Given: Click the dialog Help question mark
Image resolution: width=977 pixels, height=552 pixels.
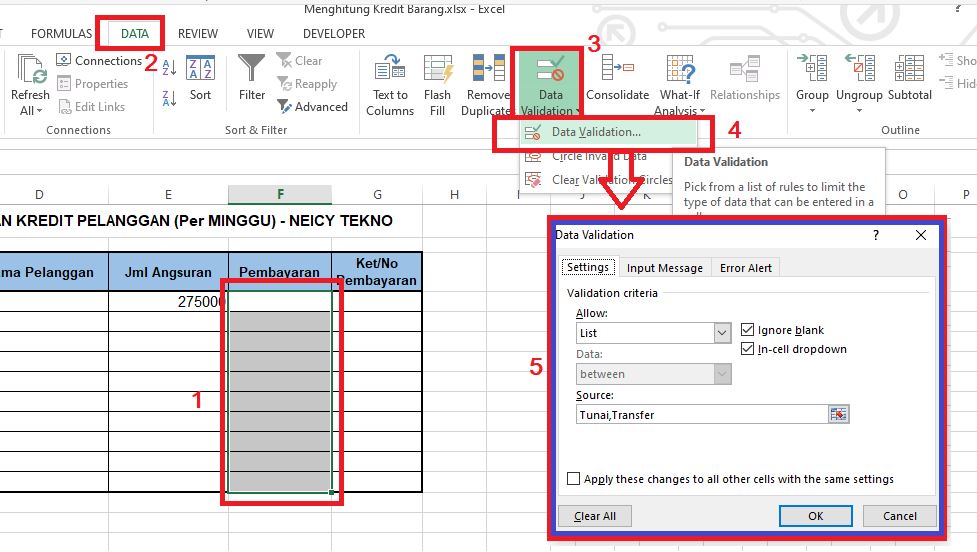Looking at the screenshot, I should pos(876,235).
